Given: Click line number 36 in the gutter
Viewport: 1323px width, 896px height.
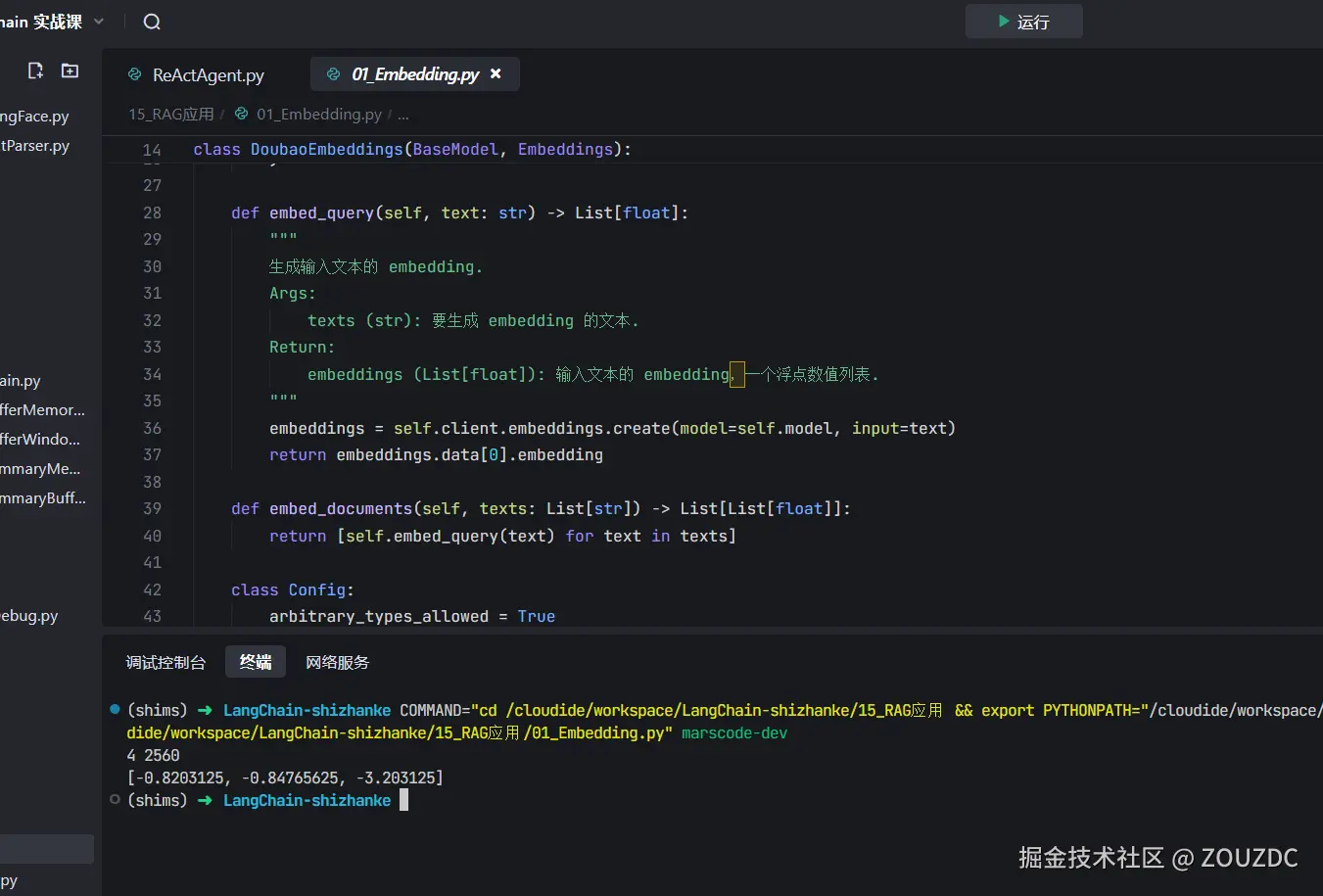Looking at the screenshot, I should tap(152, 428).
